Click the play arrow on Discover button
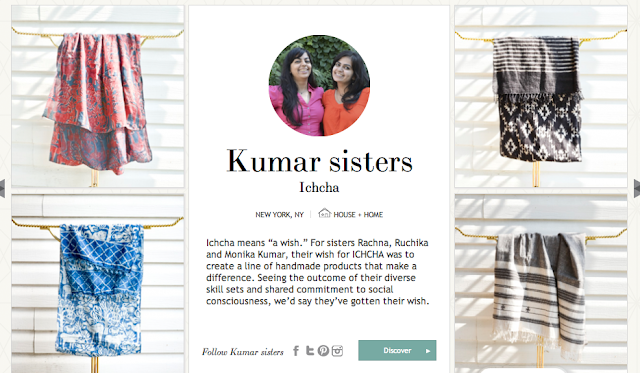Screen dimensions: 640x373 (428, 351)
